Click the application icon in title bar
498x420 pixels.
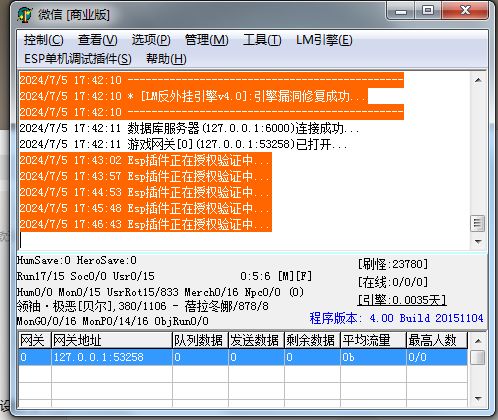click(25, 15)
